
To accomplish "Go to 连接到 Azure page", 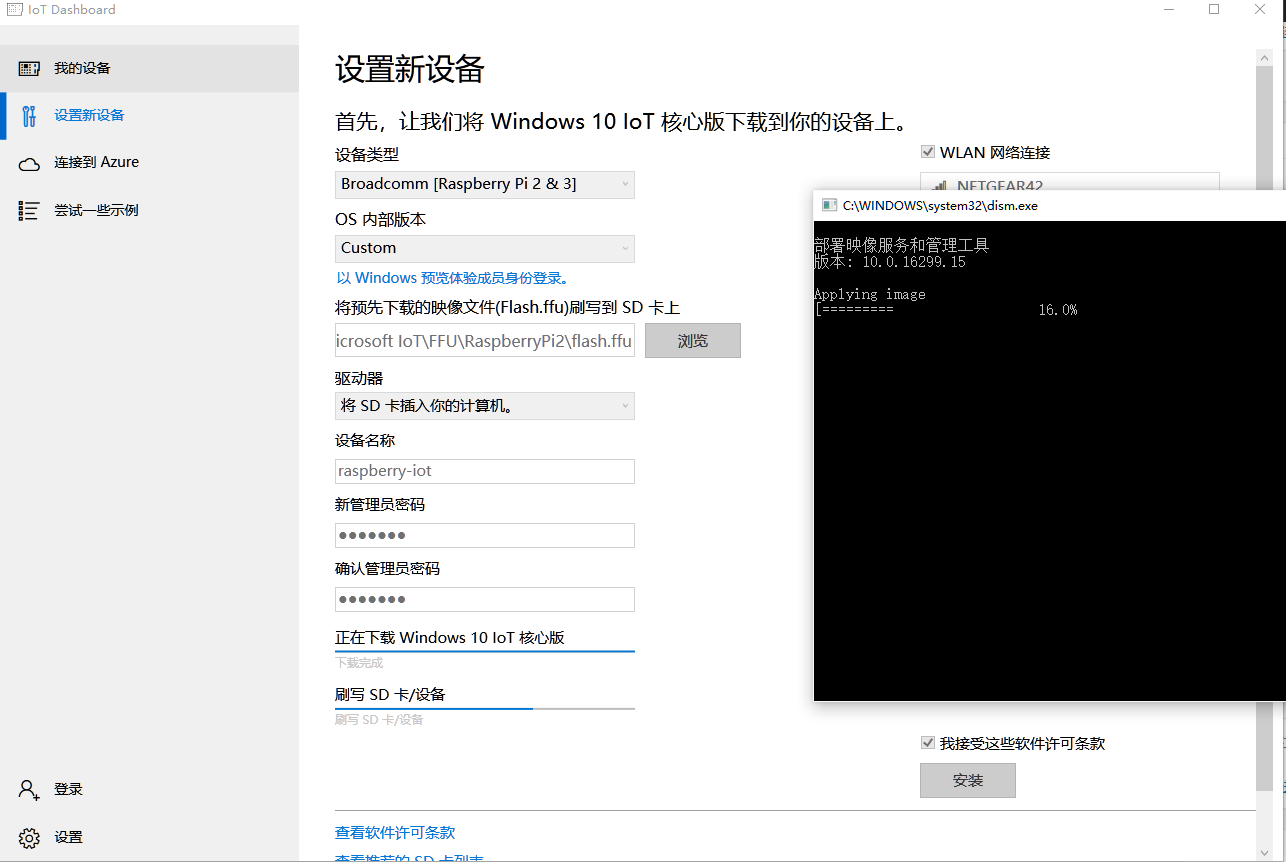I will tap(150, 162).
